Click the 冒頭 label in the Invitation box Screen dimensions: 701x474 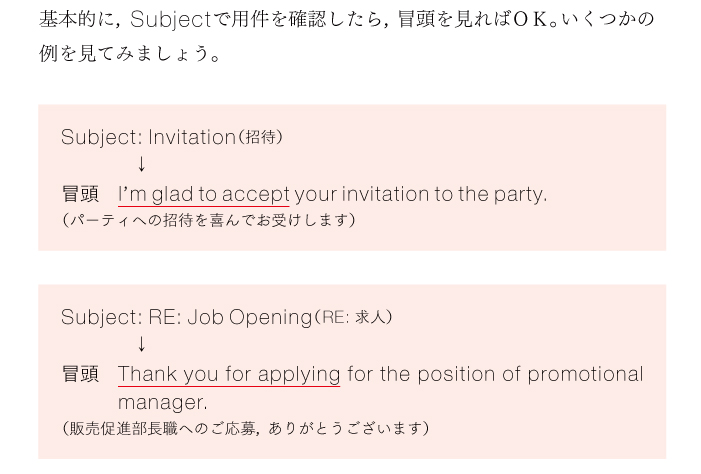[x=80, y=194]
